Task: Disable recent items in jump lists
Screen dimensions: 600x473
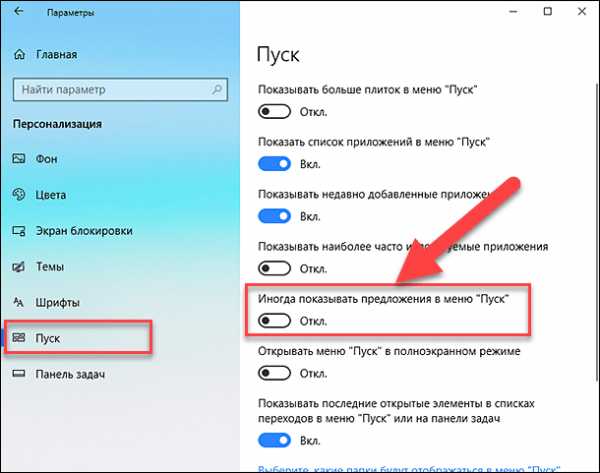Action: coord(274,440)
